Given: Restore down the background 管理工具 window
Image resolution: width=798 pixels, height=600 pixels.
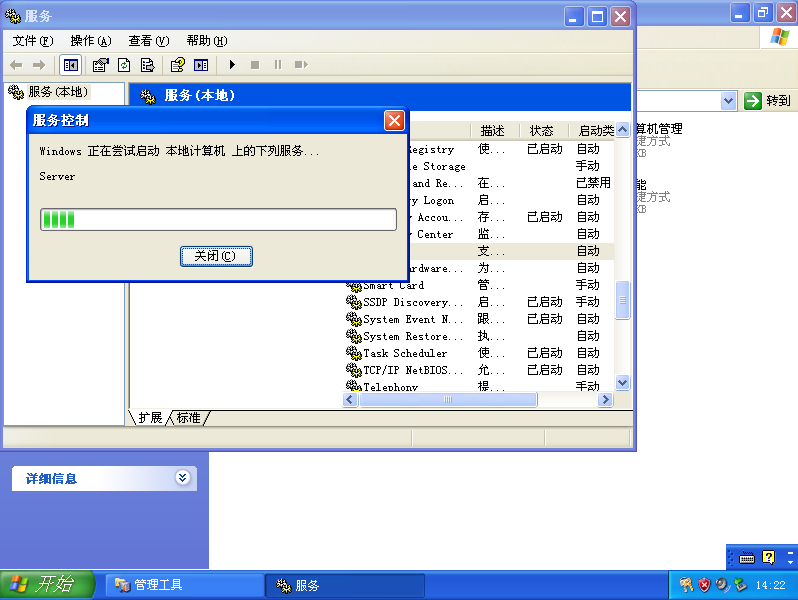Looking at the screenshot, I should [762, 13].
